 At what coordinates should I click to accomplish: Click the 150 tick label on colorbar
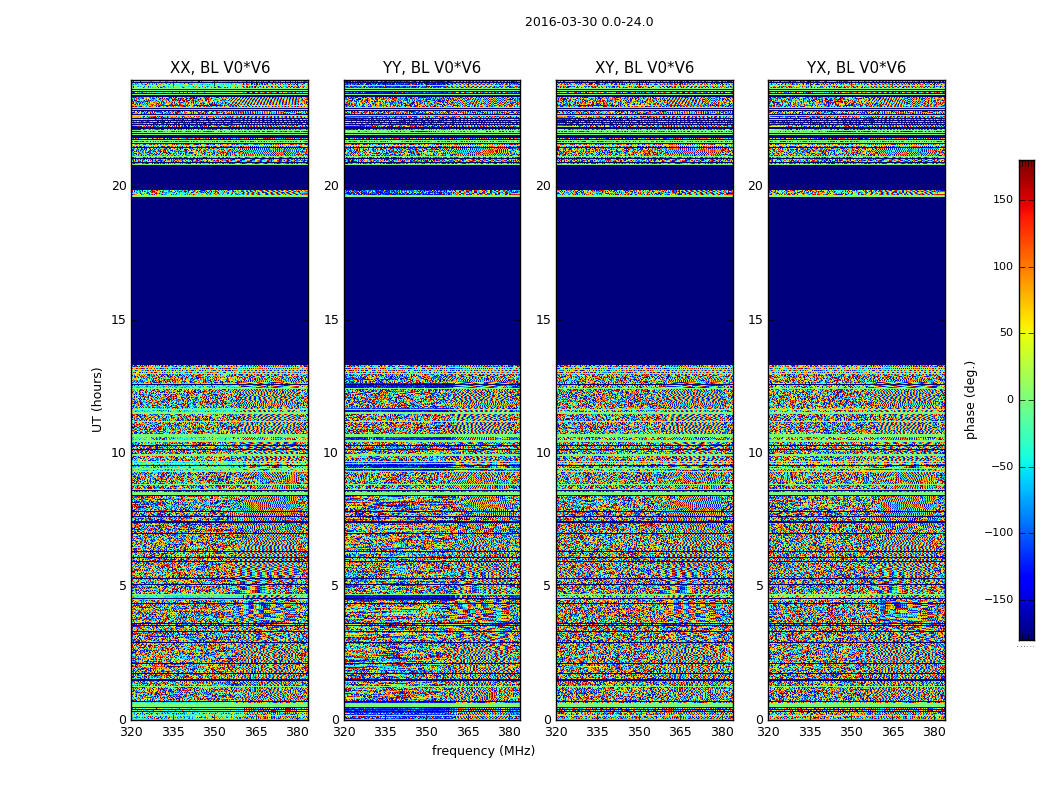tap(1003, 199)
